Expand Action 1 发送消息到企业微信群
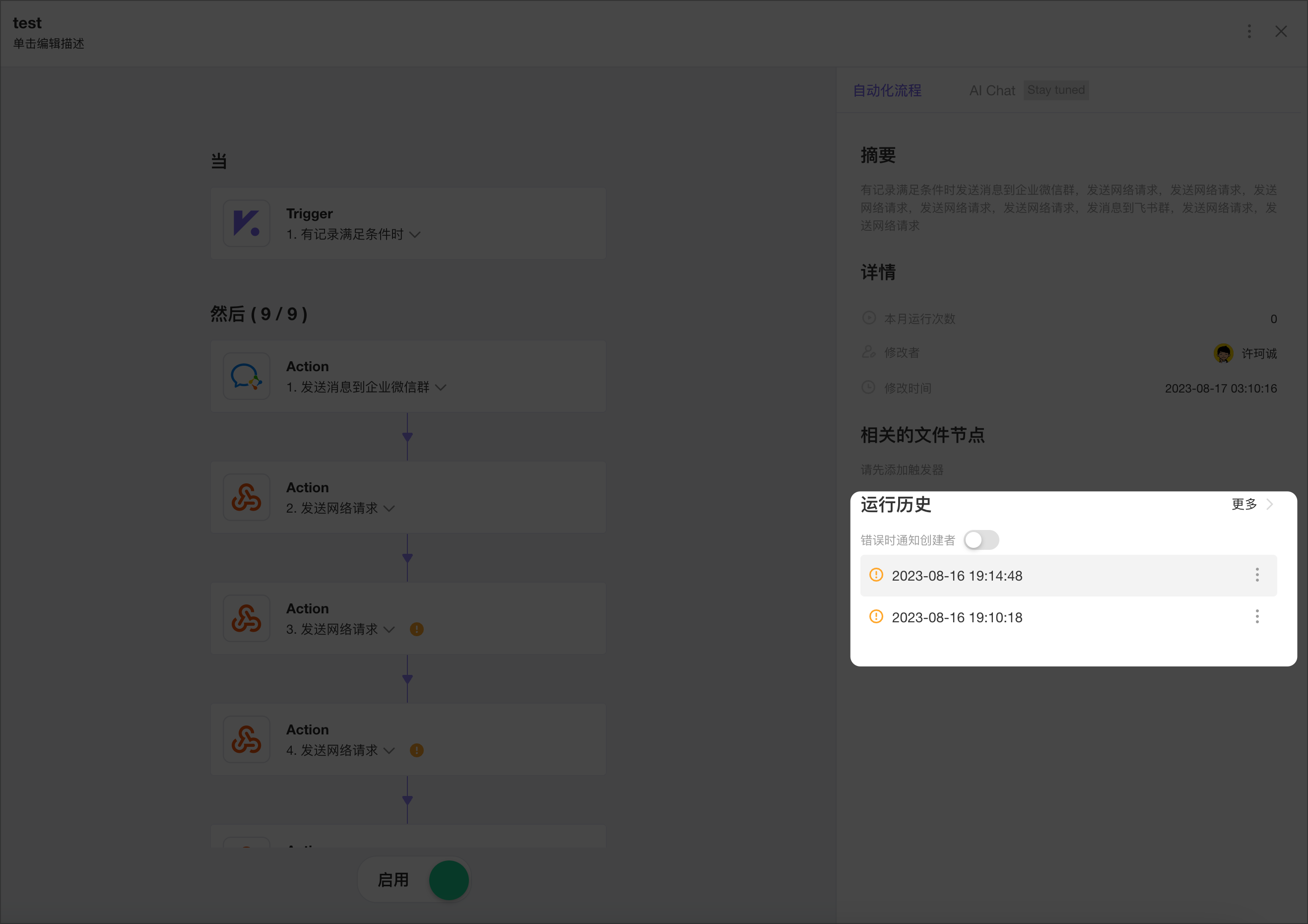 440,388
